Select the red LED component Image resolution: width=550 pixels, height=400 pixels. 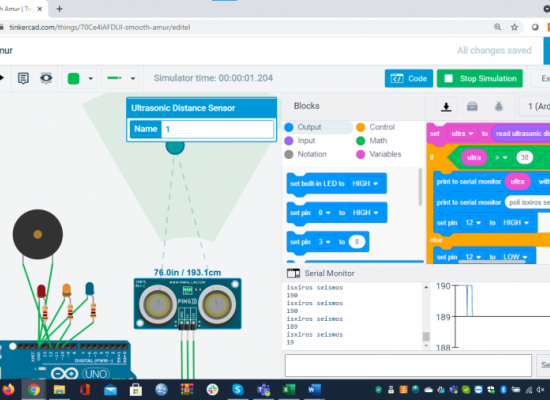click(41, 291)
